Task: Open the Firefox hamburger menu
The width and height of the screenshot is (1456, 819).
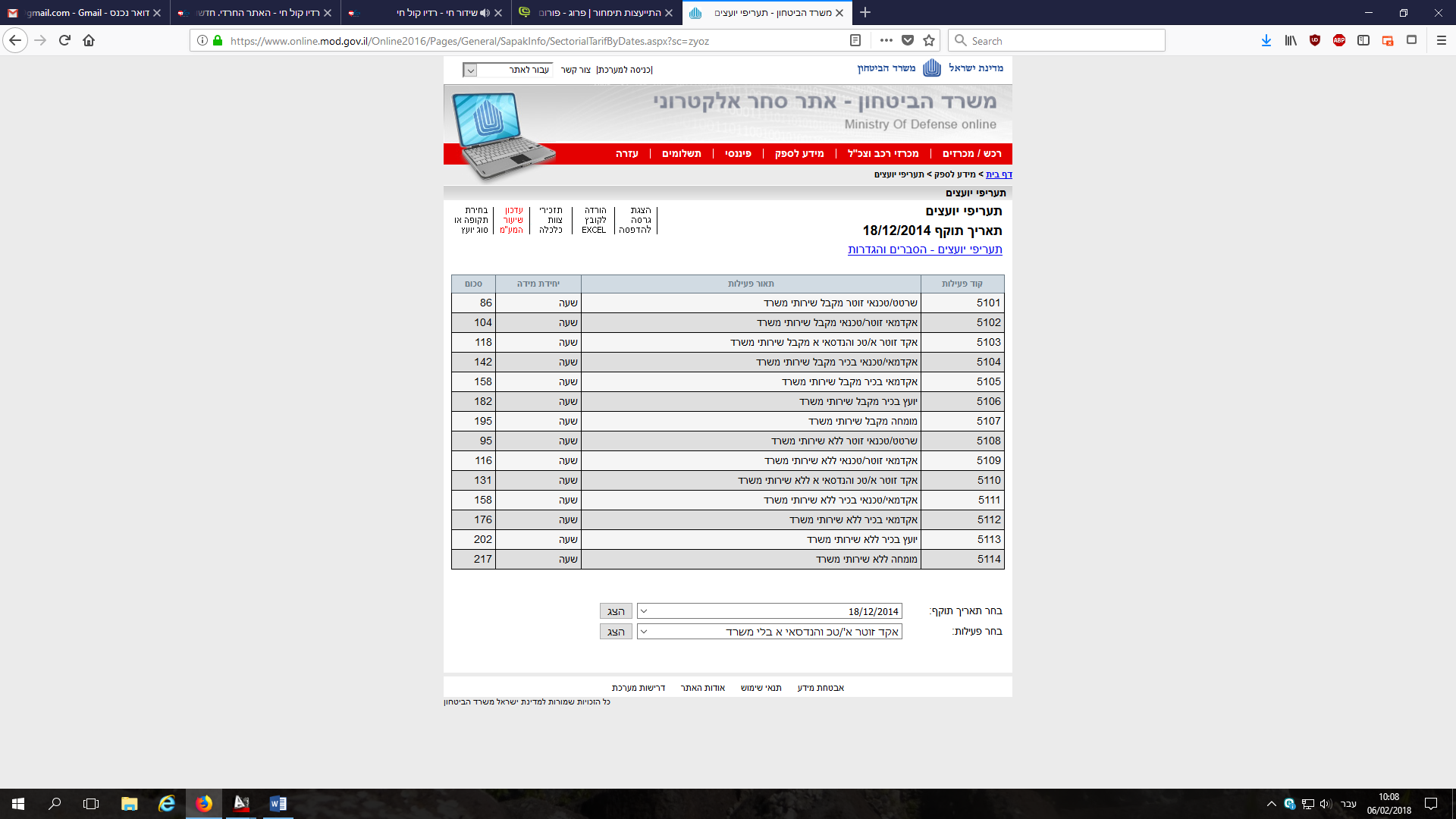Action: pyautogui.click(x=1442, y=41)
